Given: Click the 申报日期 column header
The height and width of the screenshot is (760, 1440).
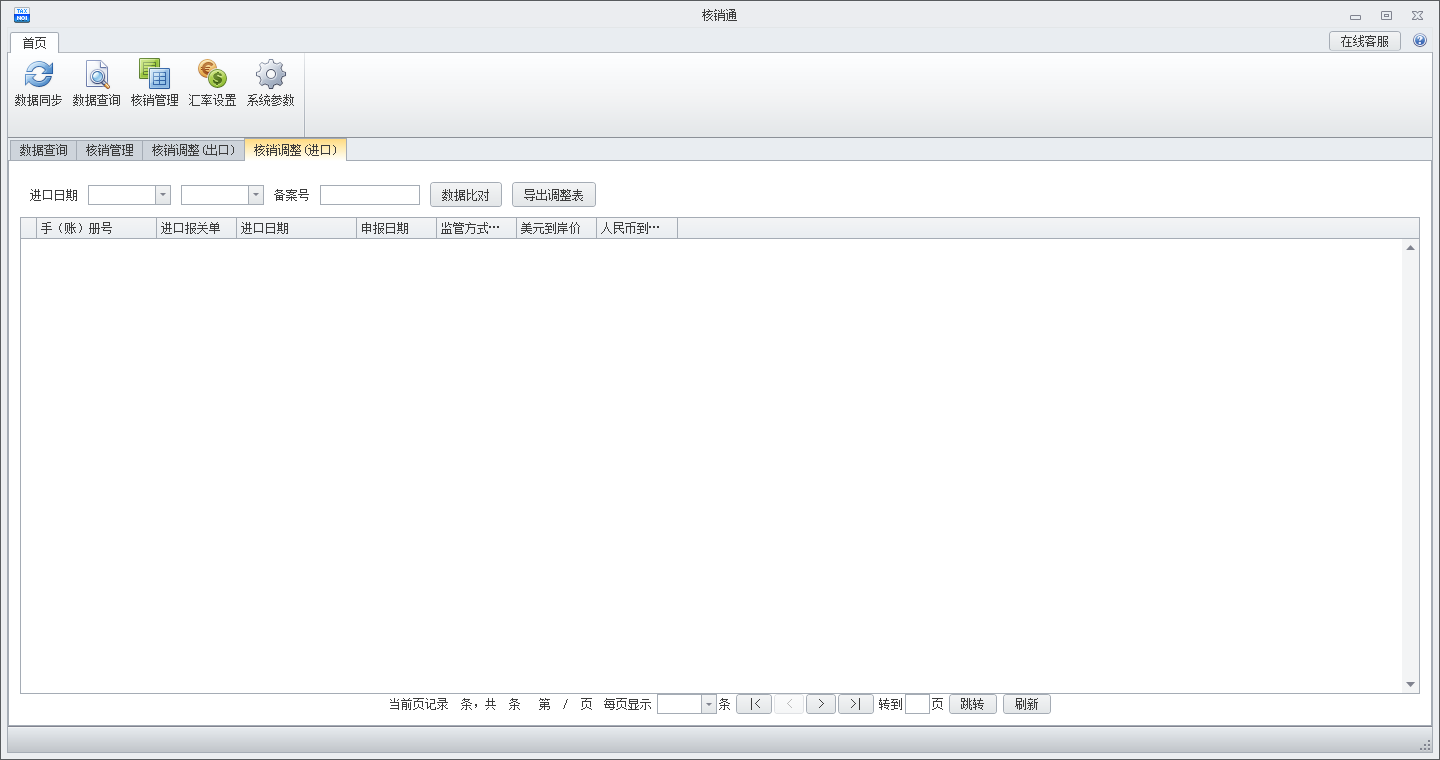Looking at the screenshot, I should 397,228.
